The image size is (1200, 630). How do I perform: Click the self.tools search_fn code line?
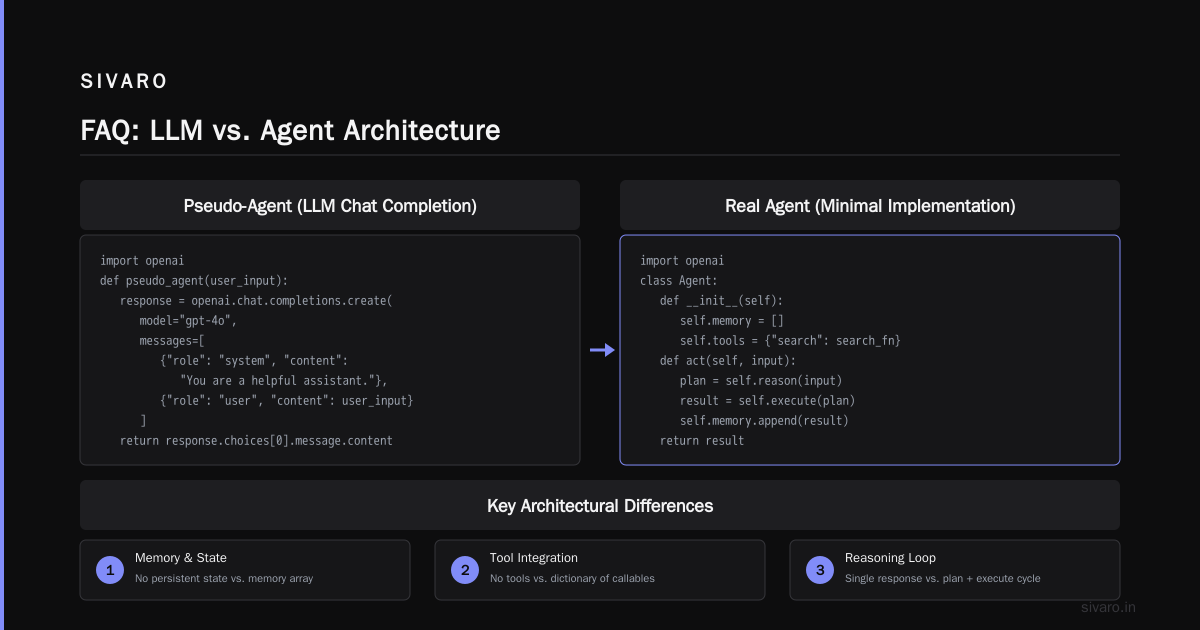click(790, 340)
